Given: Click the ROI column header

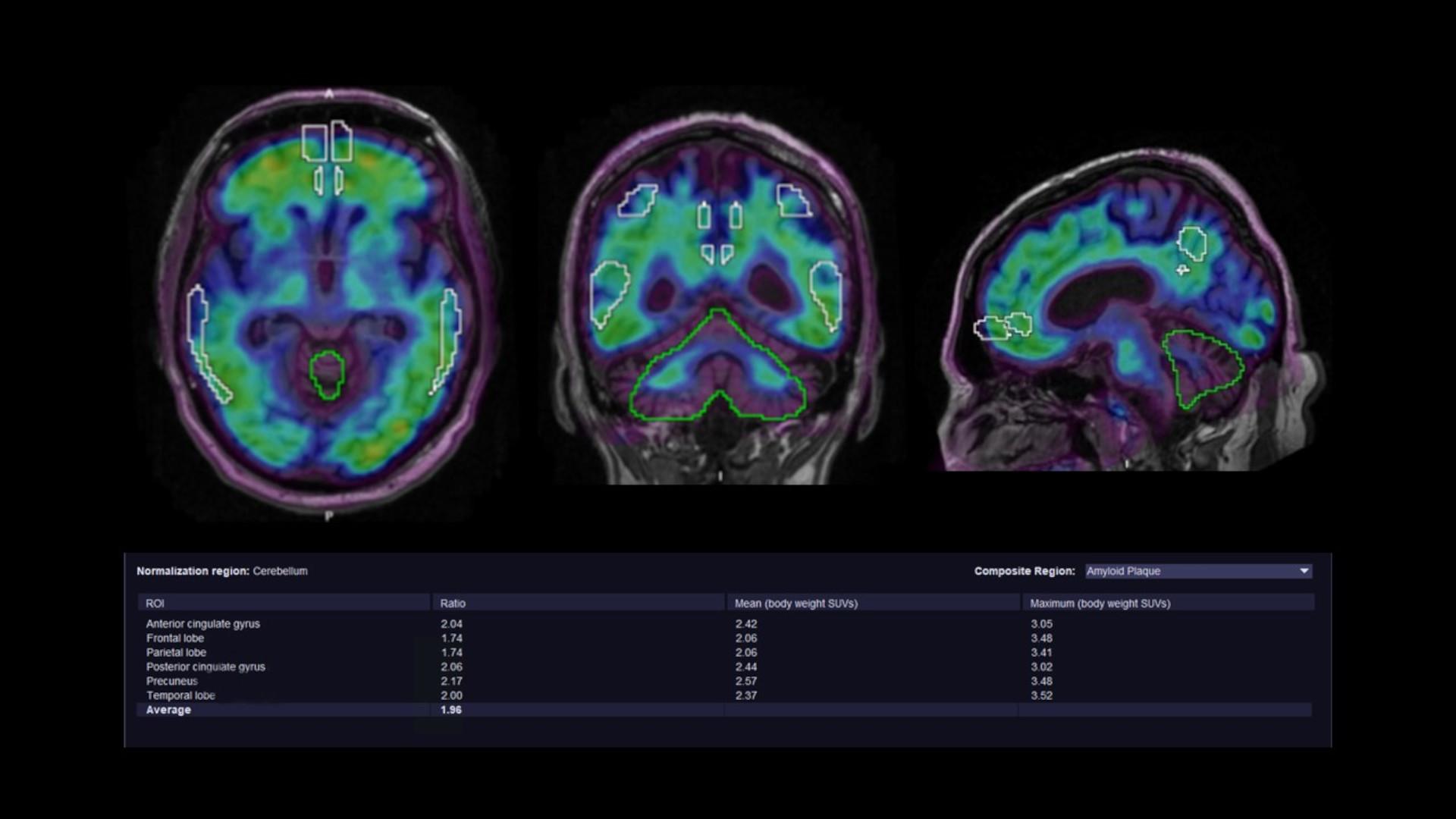Looking at the screenshot, I should coord(154,603).
